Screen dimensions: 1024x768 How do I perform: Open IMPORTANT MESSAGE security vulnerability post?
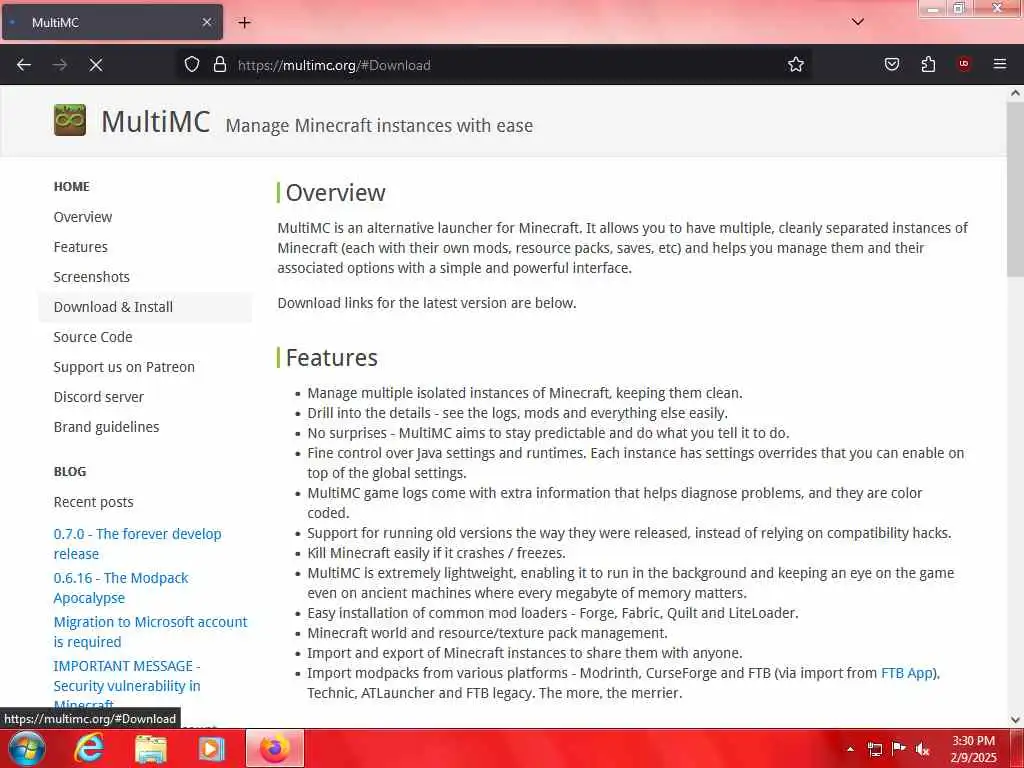pos(127,685)
